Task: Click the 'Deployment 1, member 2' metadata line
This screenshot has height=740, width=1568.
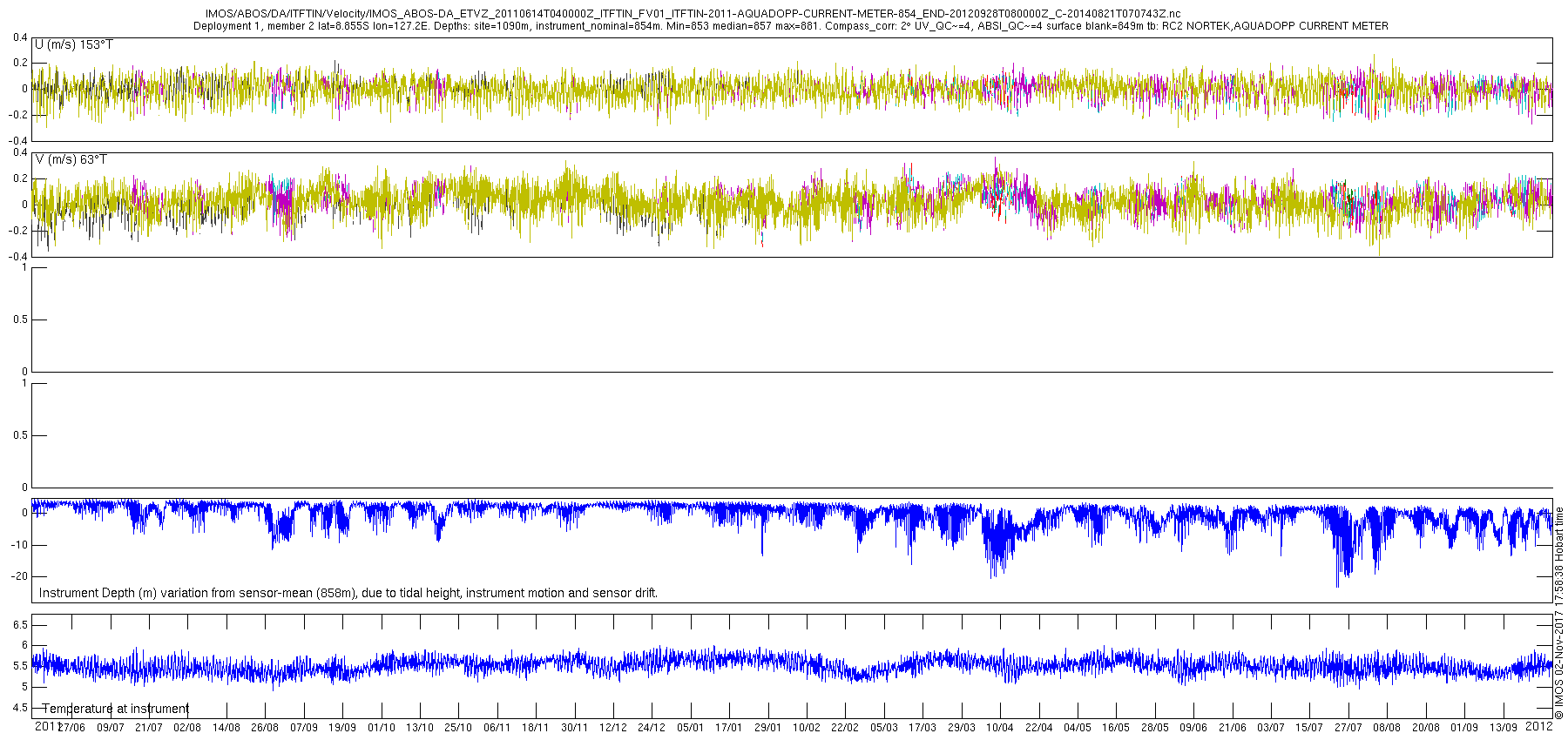Action: click(x=791, y=26)
